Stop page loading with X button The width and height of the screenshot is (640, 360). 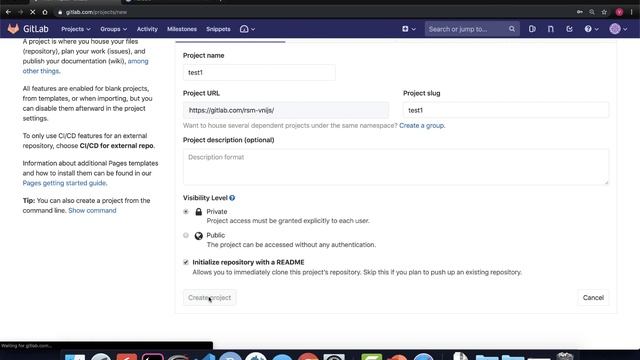click(x=33, y=12)
